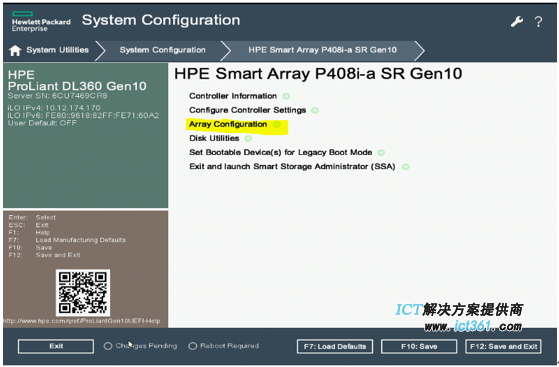Image resolution: width=559 pixels, height=367 pixels.
Task: Click the iLO IPv4 address text
Action: pyautogui.click(x=54, y=108)
